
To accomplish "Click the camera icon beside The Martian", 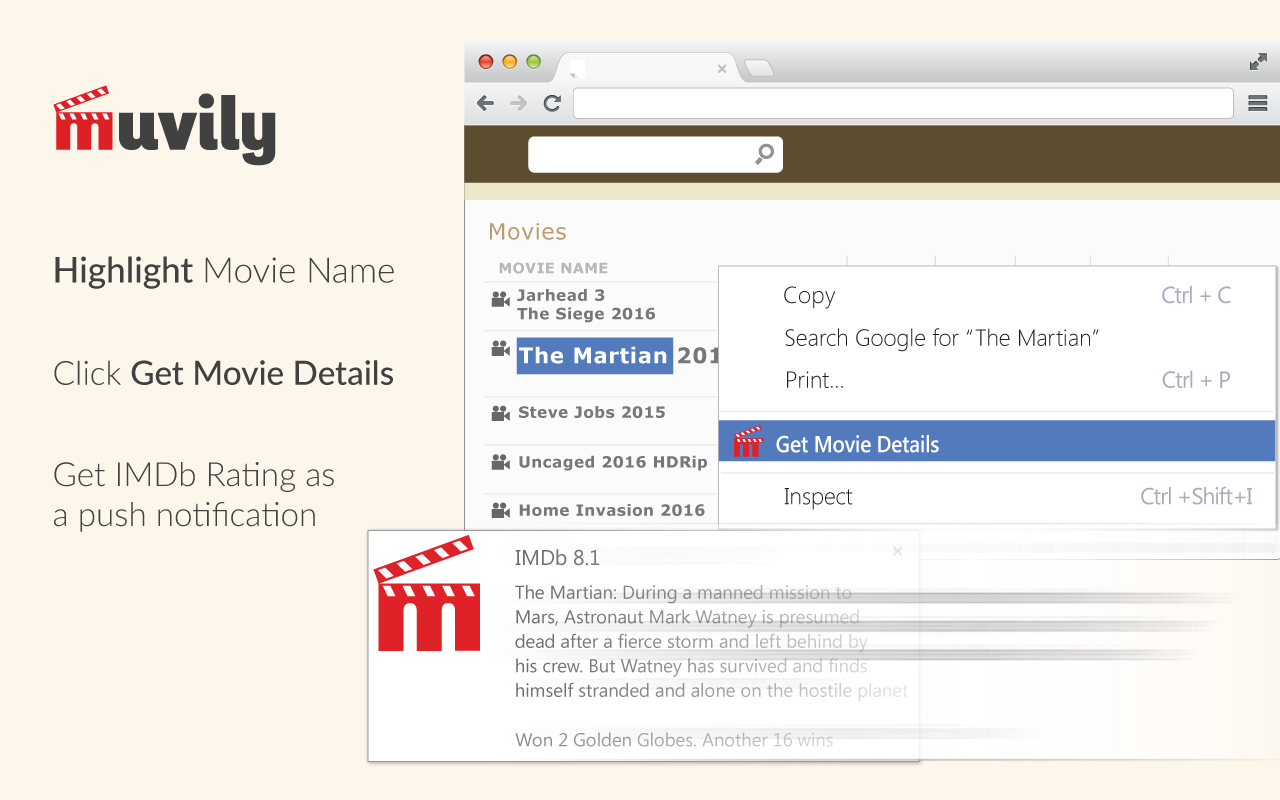I will coord(501,349).
